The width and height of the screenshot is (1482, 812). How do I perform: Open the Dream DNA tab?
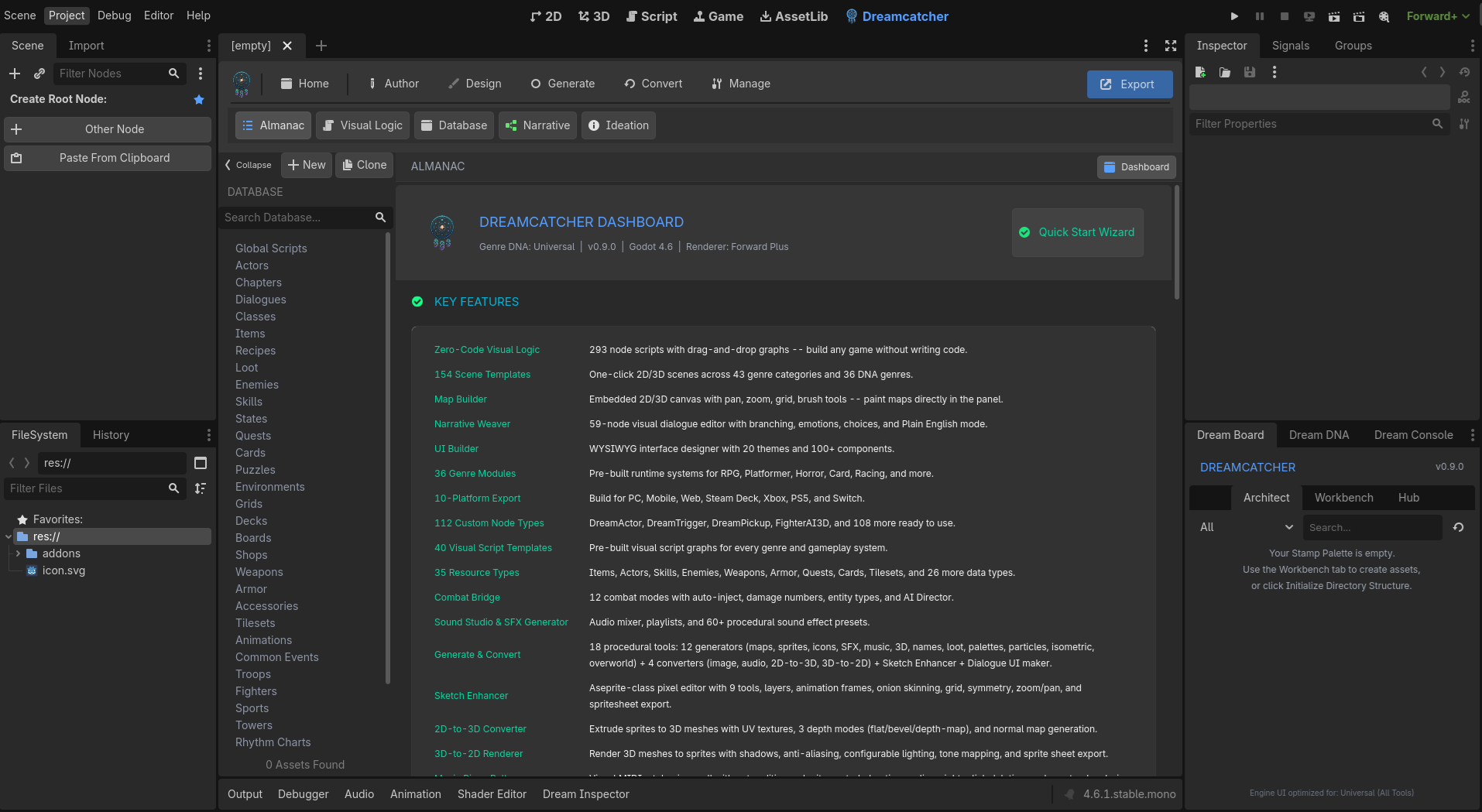click(1319, 435)
